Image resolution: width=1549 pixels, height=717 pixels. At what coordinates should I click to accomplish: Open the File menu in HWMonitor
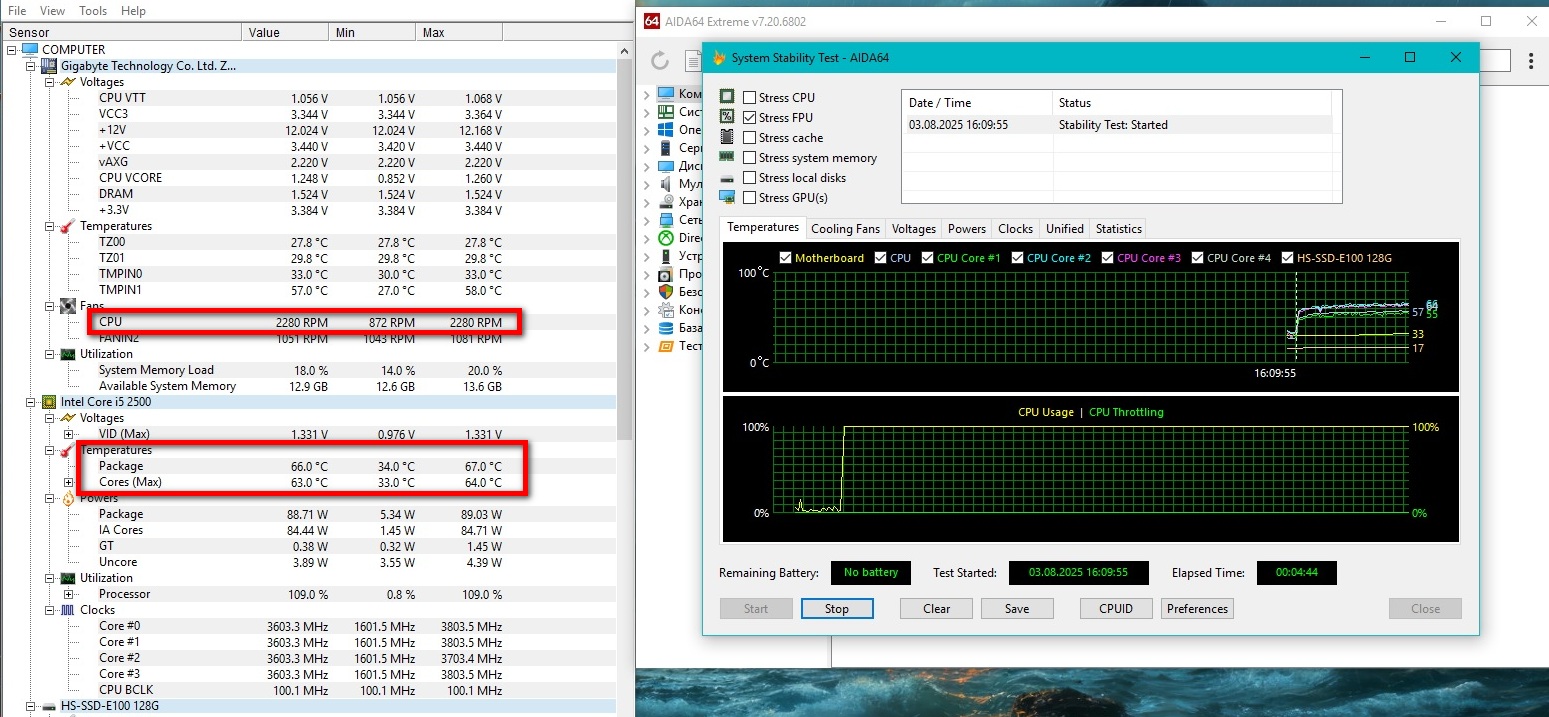(17, 11)
